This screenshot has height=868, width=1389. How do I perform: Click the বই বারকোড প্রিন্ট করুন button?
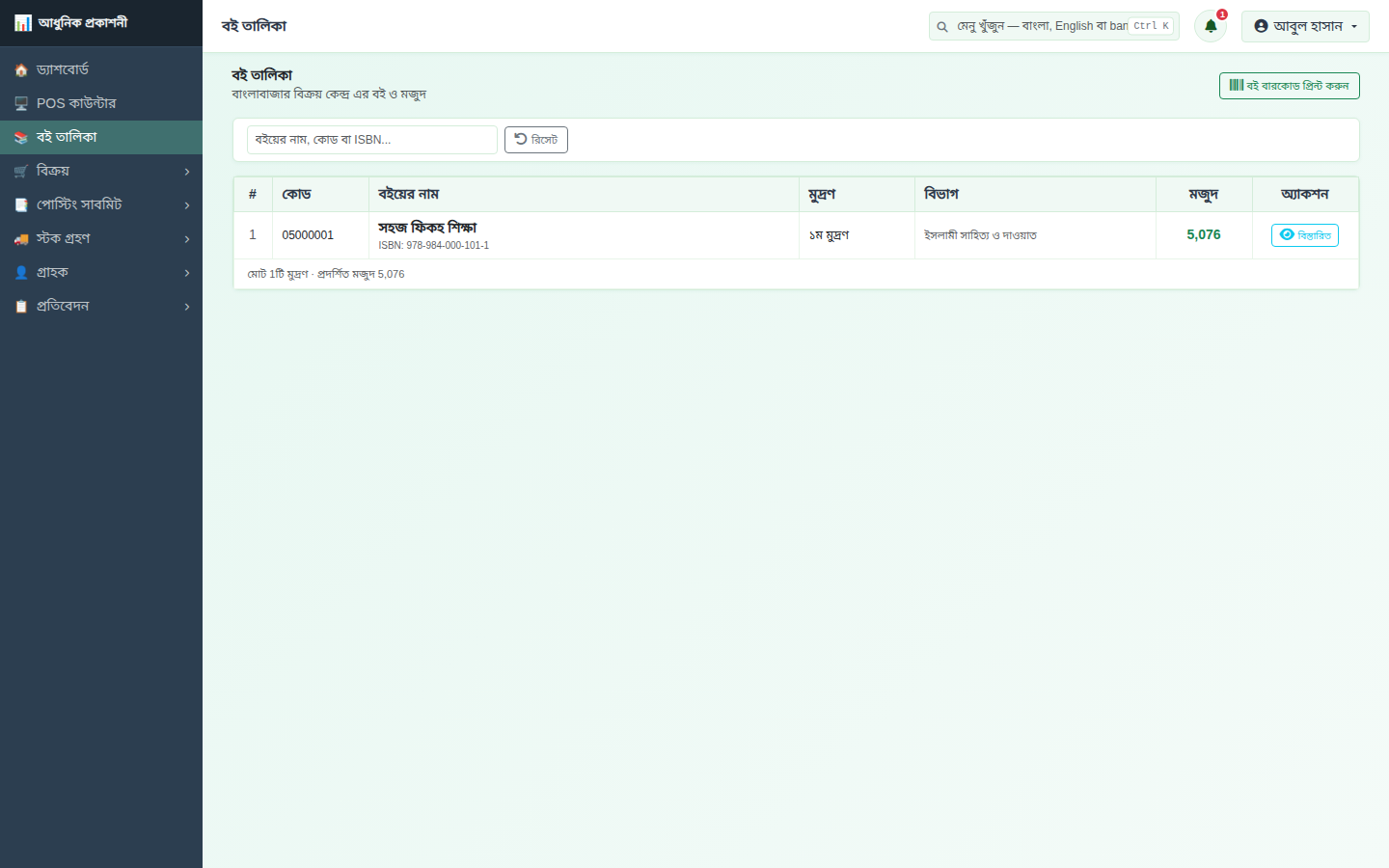[x=1289, y=86]
